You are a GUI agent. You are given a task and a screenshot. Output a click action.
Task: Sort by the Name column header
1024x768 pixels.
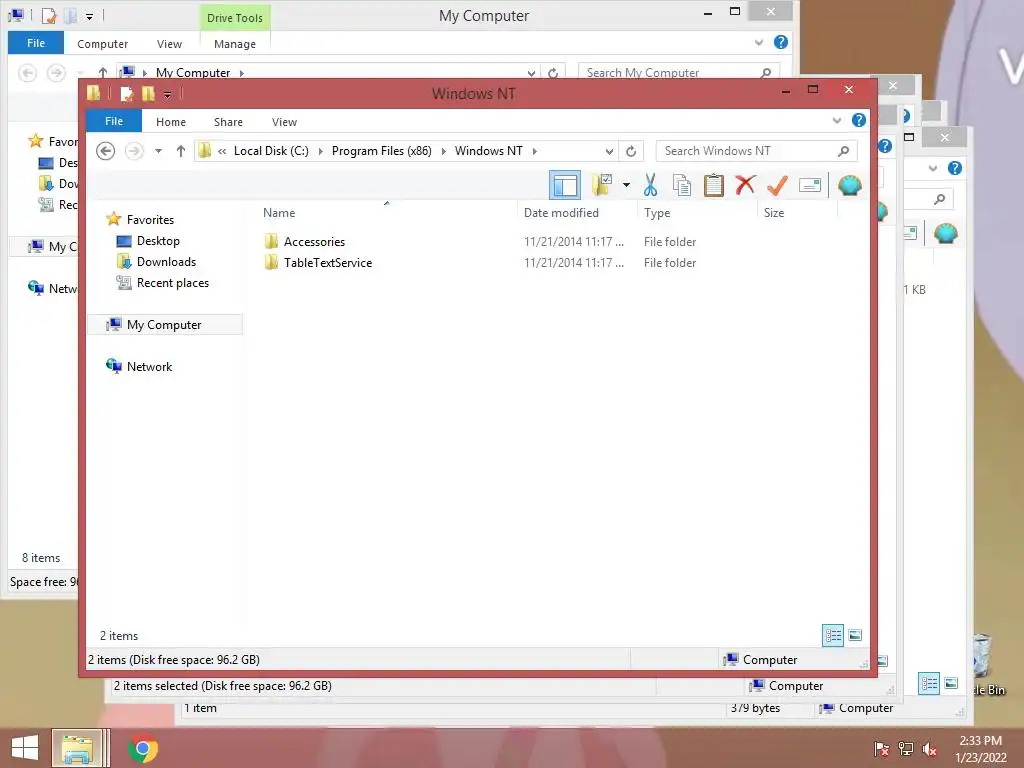pyautogui.click(x=279, y=213)
